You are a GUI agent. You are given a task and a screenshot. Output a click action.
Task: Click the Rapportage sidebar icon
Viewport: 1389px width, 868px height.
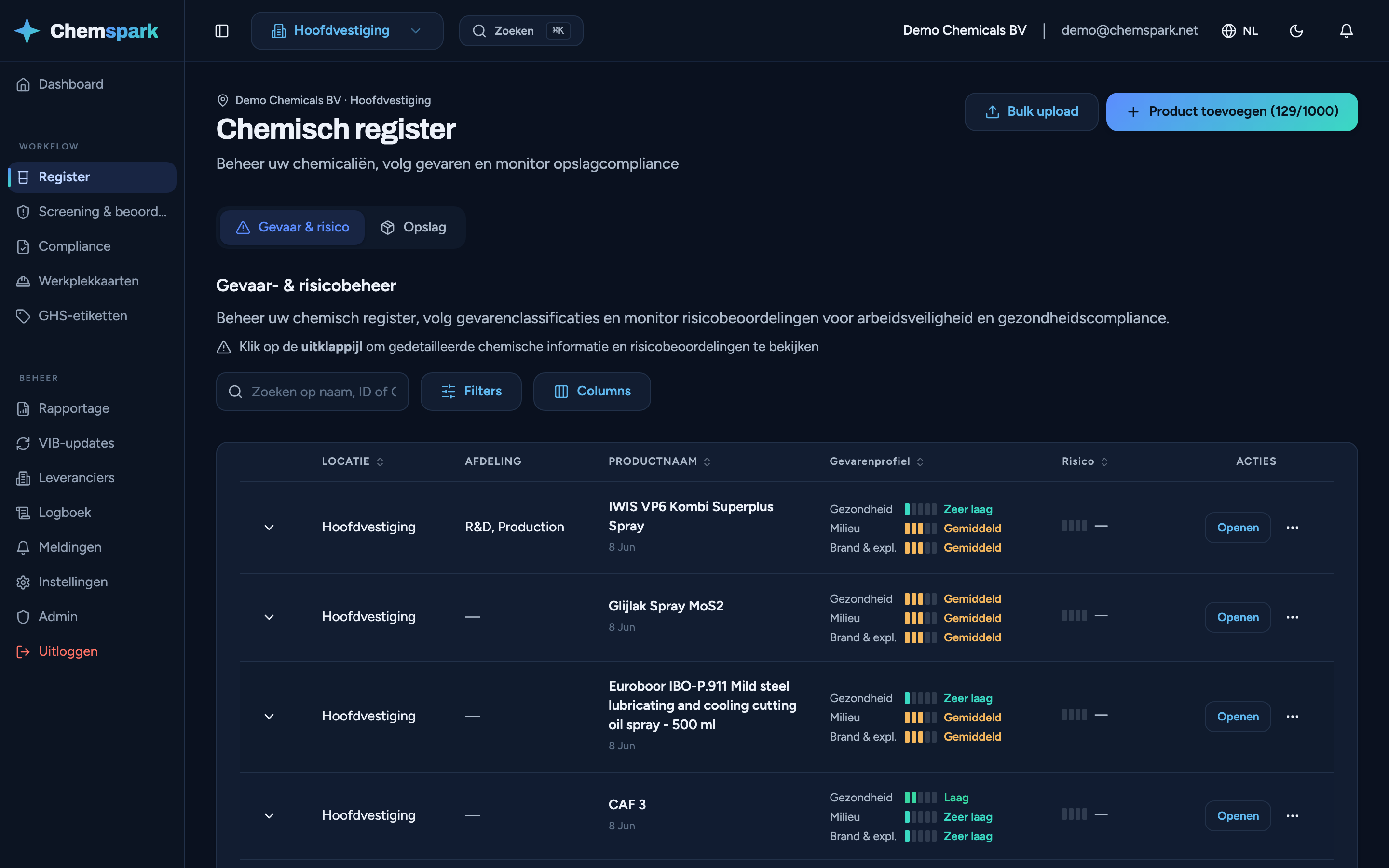point(23,408)
